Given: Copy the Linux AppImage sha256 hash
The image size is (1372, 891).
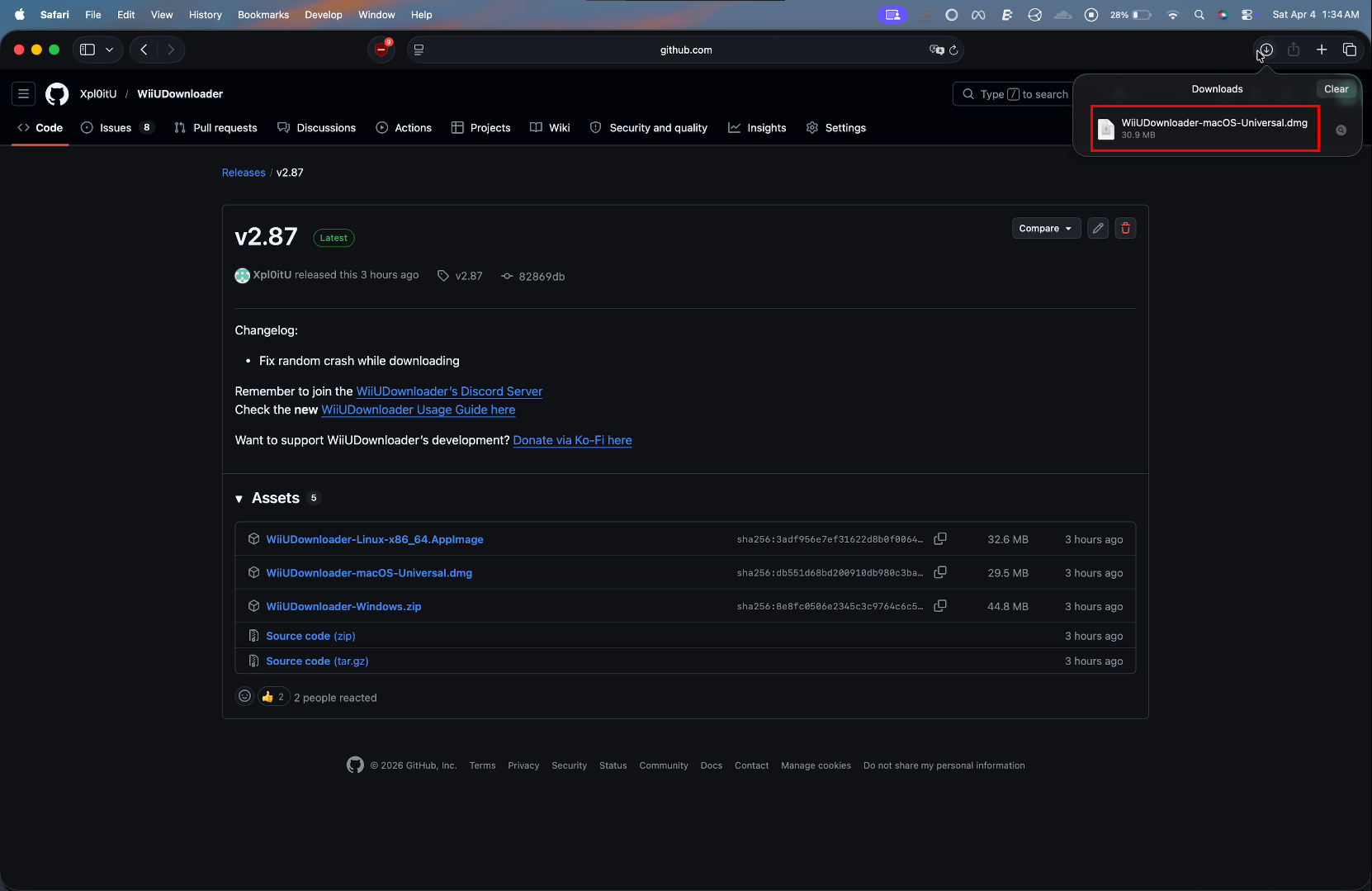Looking at the screenshot, I should coord(939,539).
